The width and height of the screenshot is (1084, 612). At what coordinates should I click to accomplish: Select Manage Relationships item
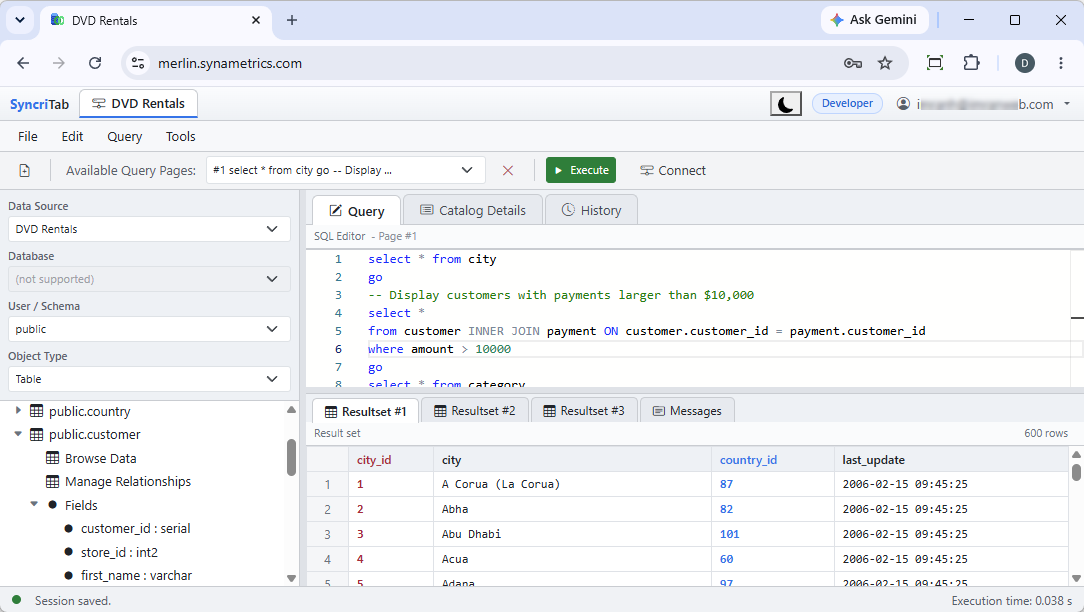point(128,481)
